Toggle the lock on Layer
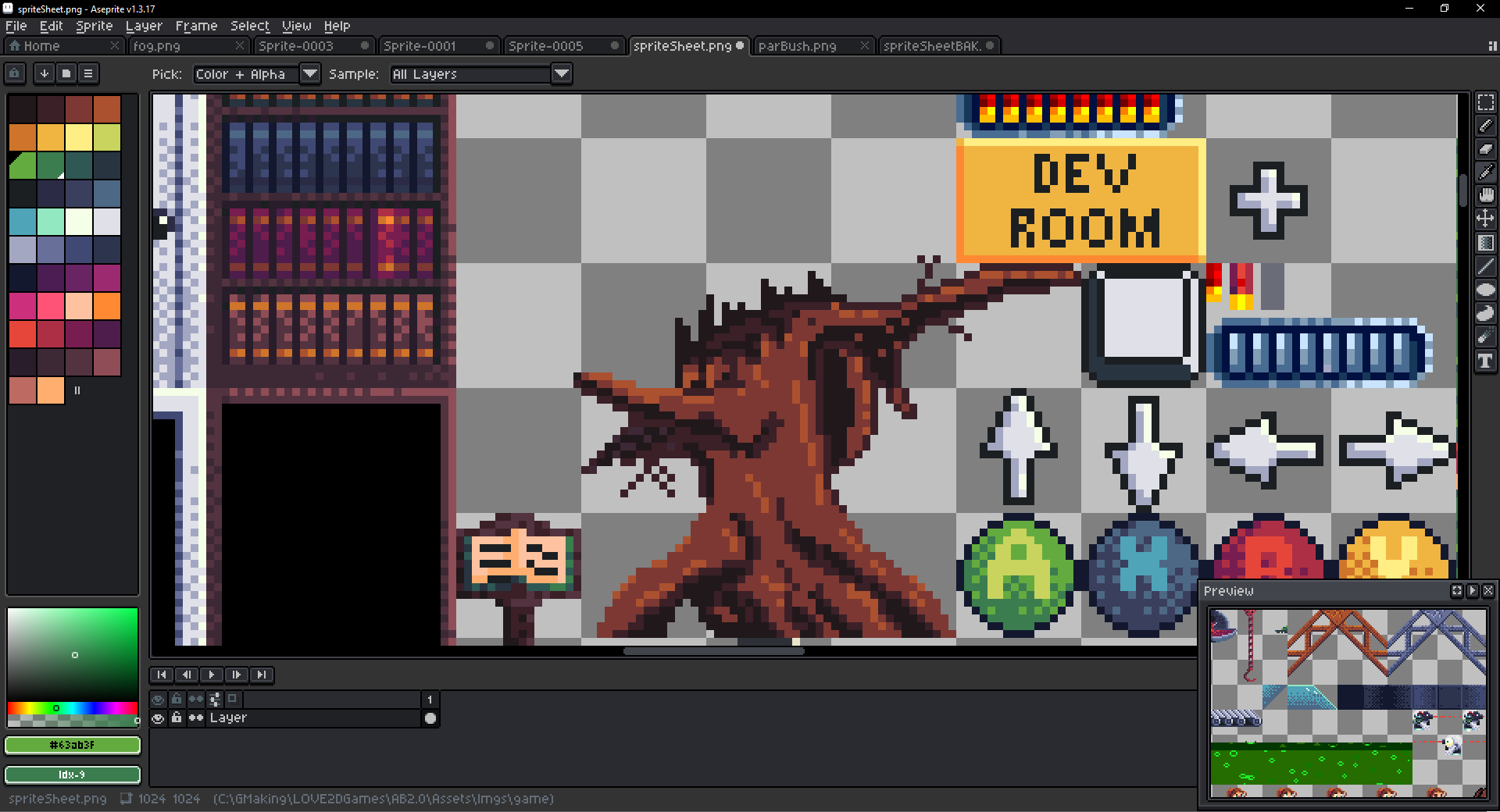Screen dimensions: 1500x812 tap(177, 718)
